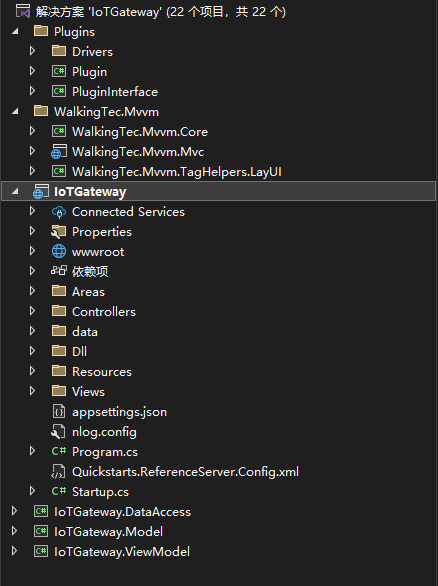438x586 pixels.
Task: Select the 'PluginInterface' project label
Action: click(x=115, y=92)
